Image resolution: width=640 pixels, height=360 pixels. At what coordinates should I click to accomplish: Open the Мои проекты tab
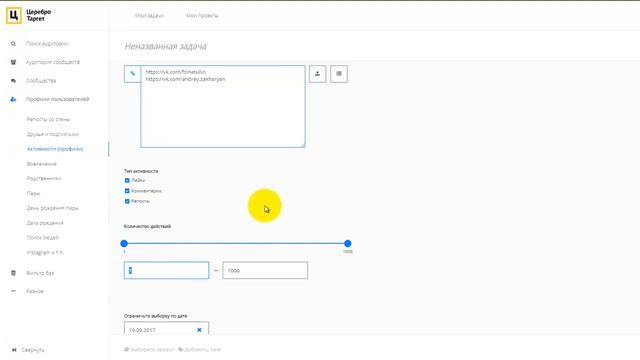click(202, 16)
